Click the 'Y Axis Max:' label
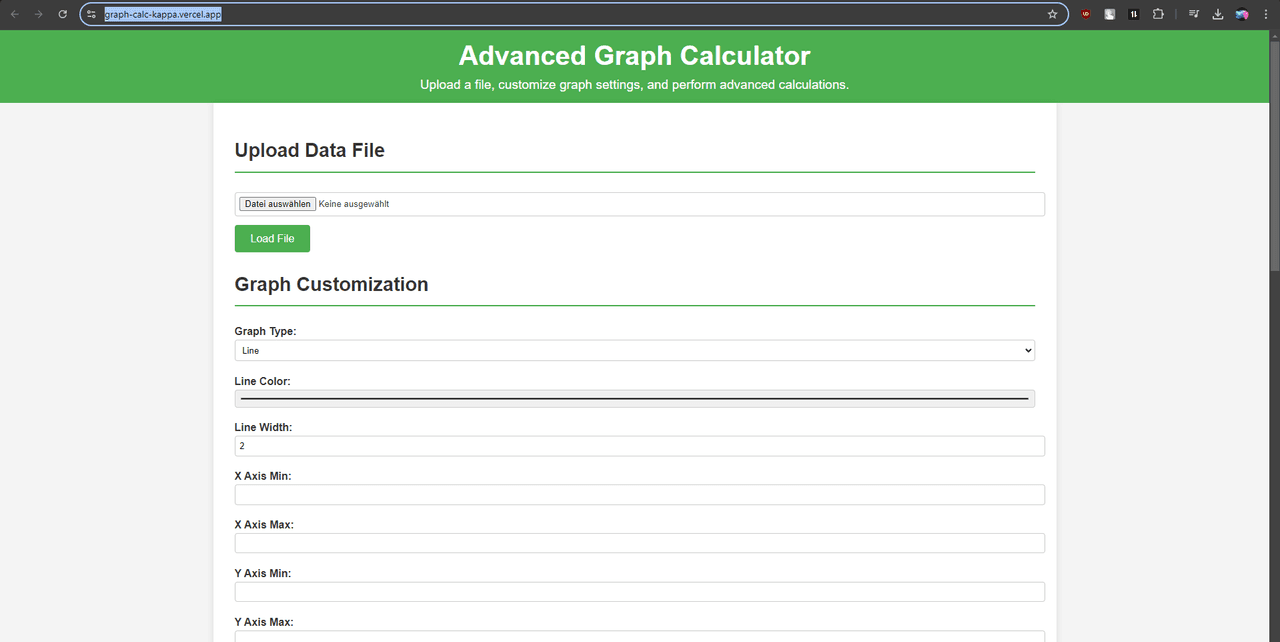 pyautogui.click(x=264, y=622)
